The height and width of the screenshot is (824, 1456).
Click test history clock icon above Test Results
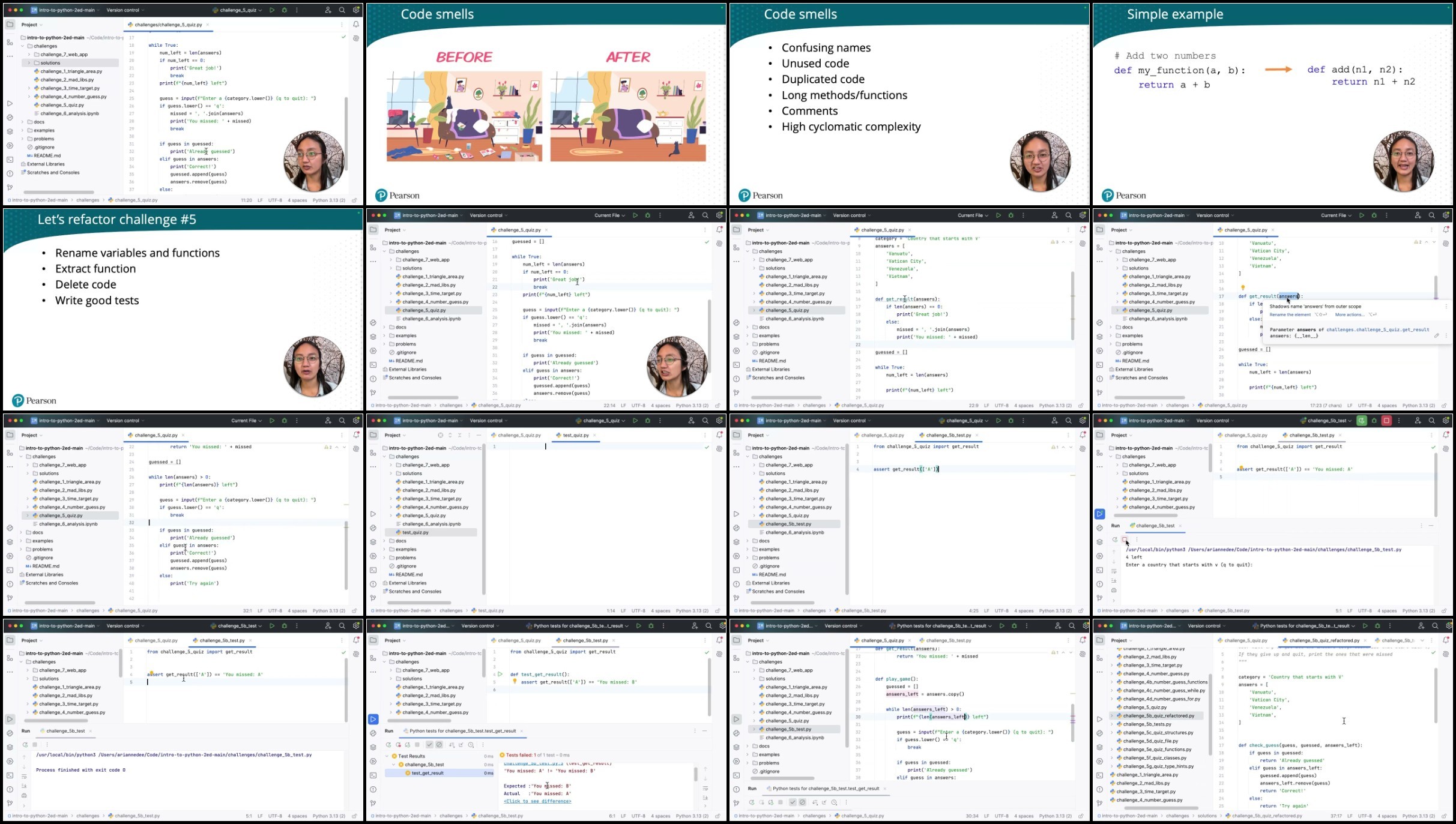[x=471, y=745]
